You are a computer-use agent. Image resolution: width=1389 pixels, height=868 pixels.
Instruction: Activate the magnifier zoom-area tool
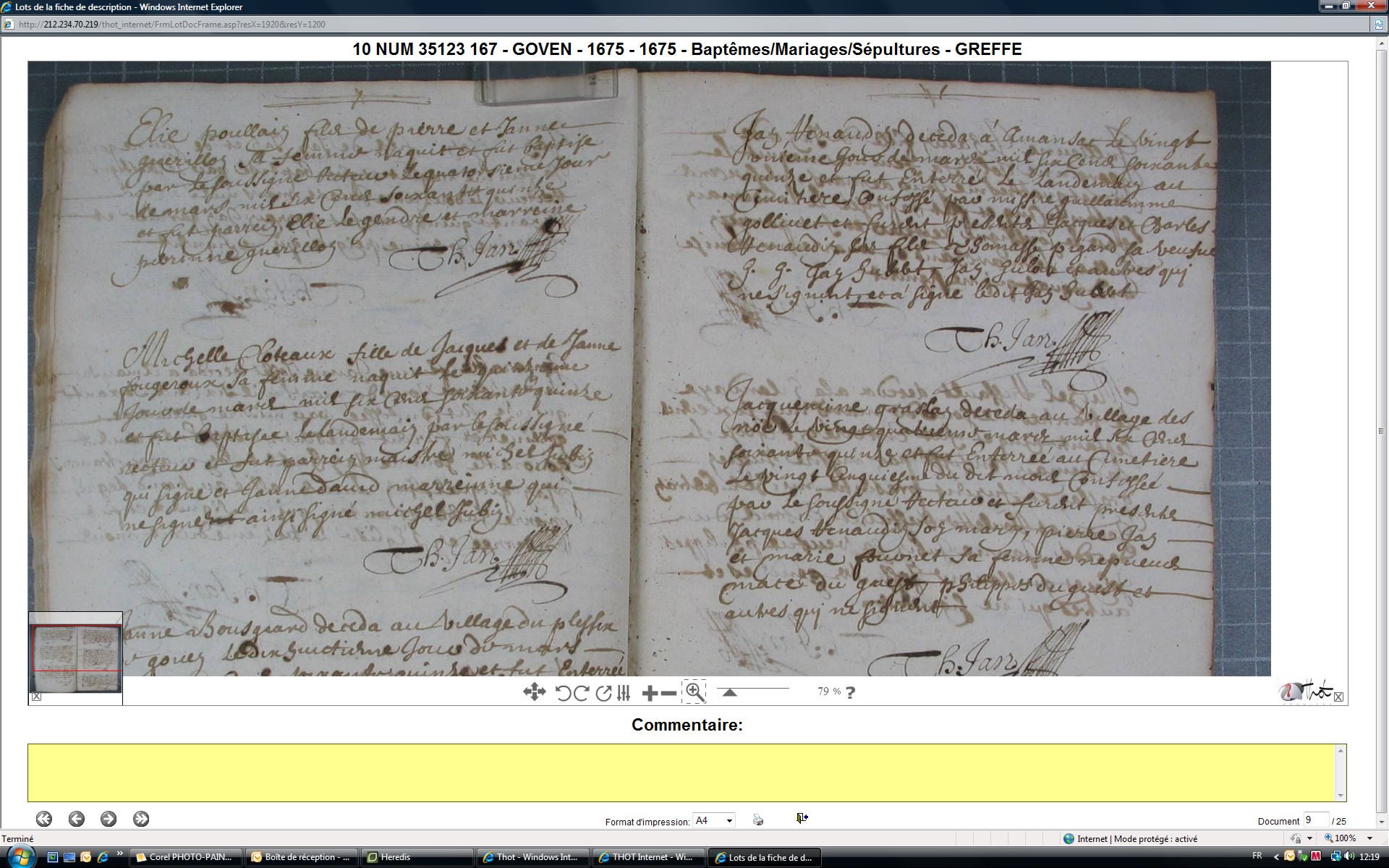coord(694,692)
